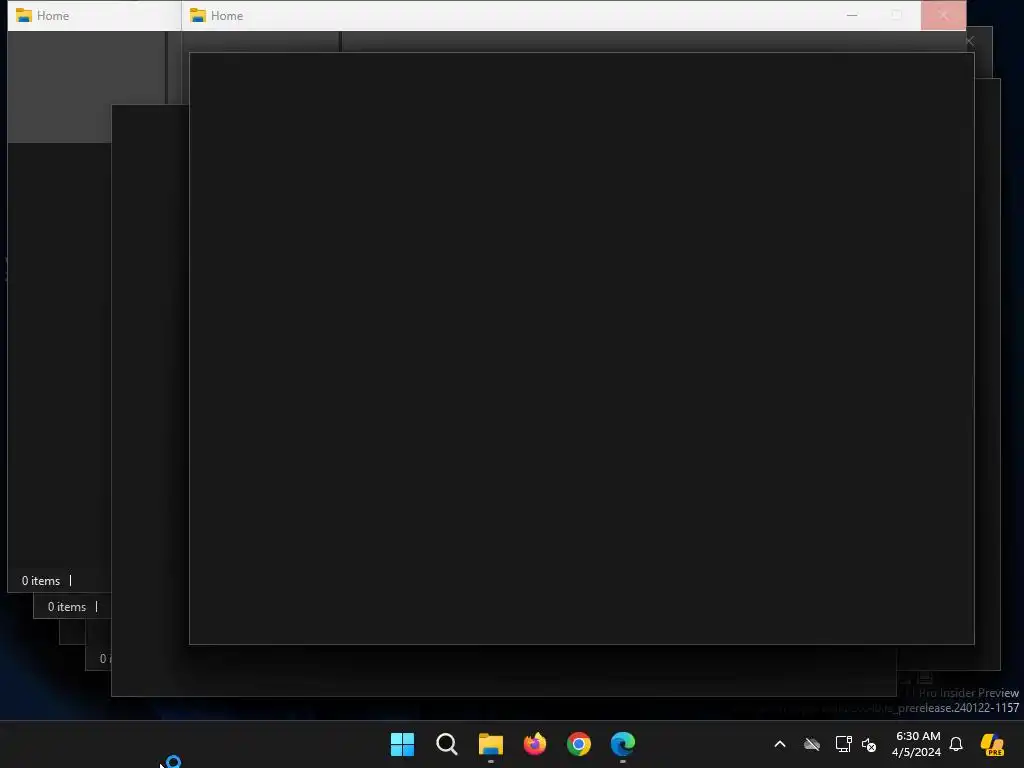Click the folder icon of the partly hidden Home window
1024x768 pixels.
pyautogui.click(x=24, y=15)
